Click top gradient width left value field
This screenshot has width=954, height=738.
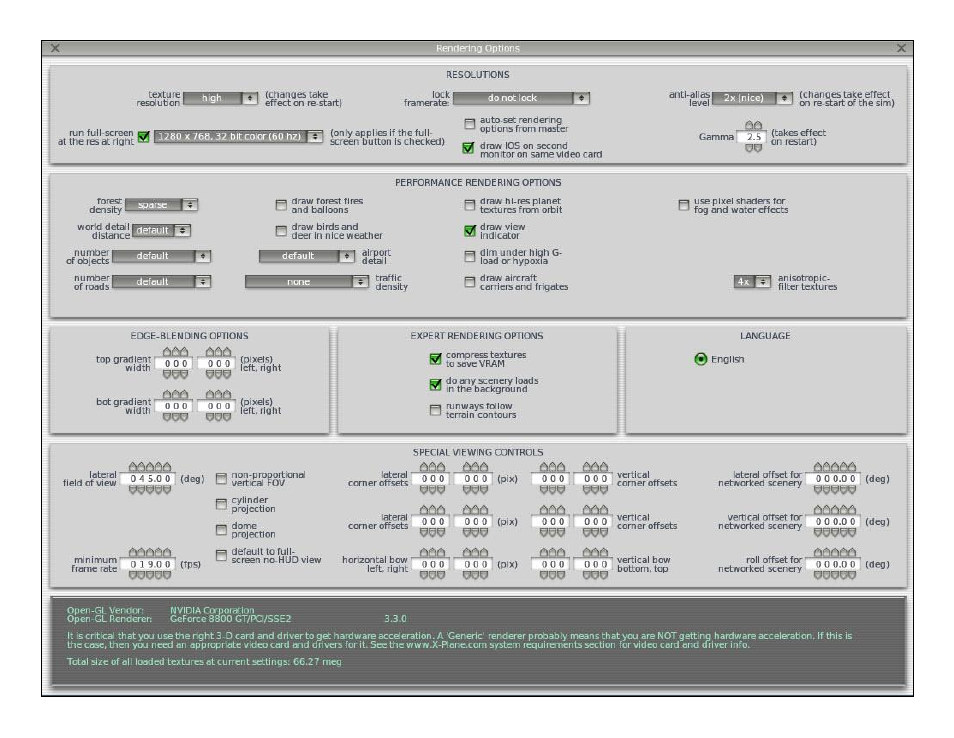[x=175, y=363]
